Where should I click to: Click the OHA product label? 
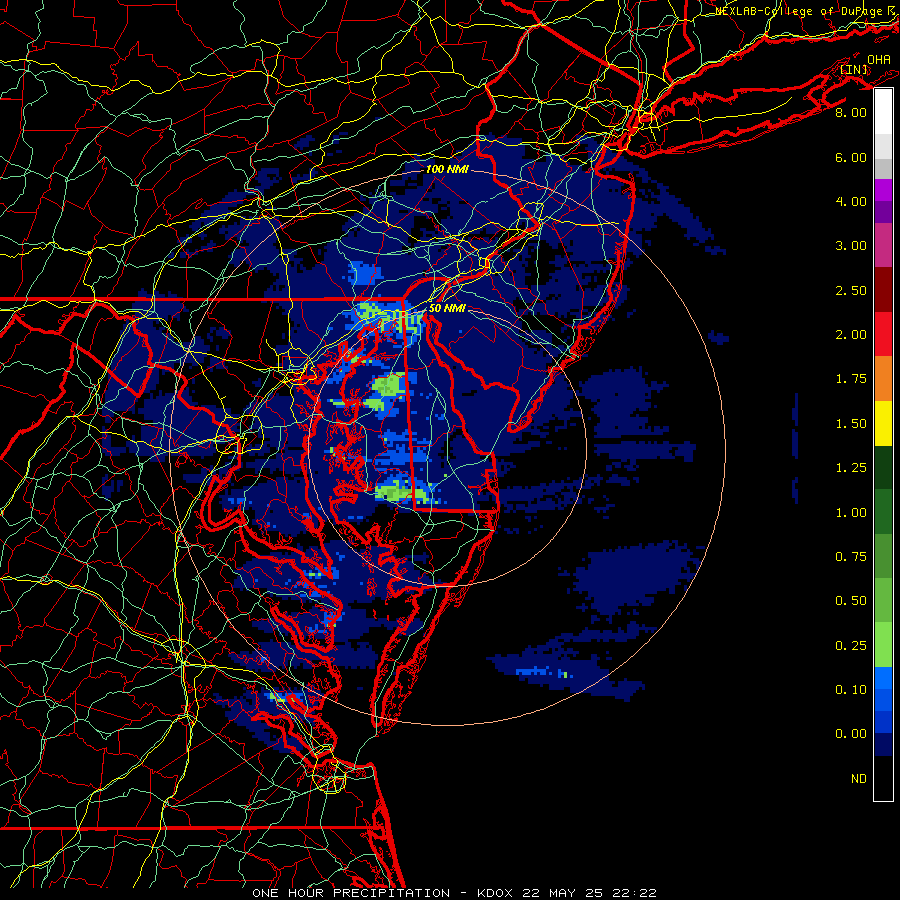[879, 60]
